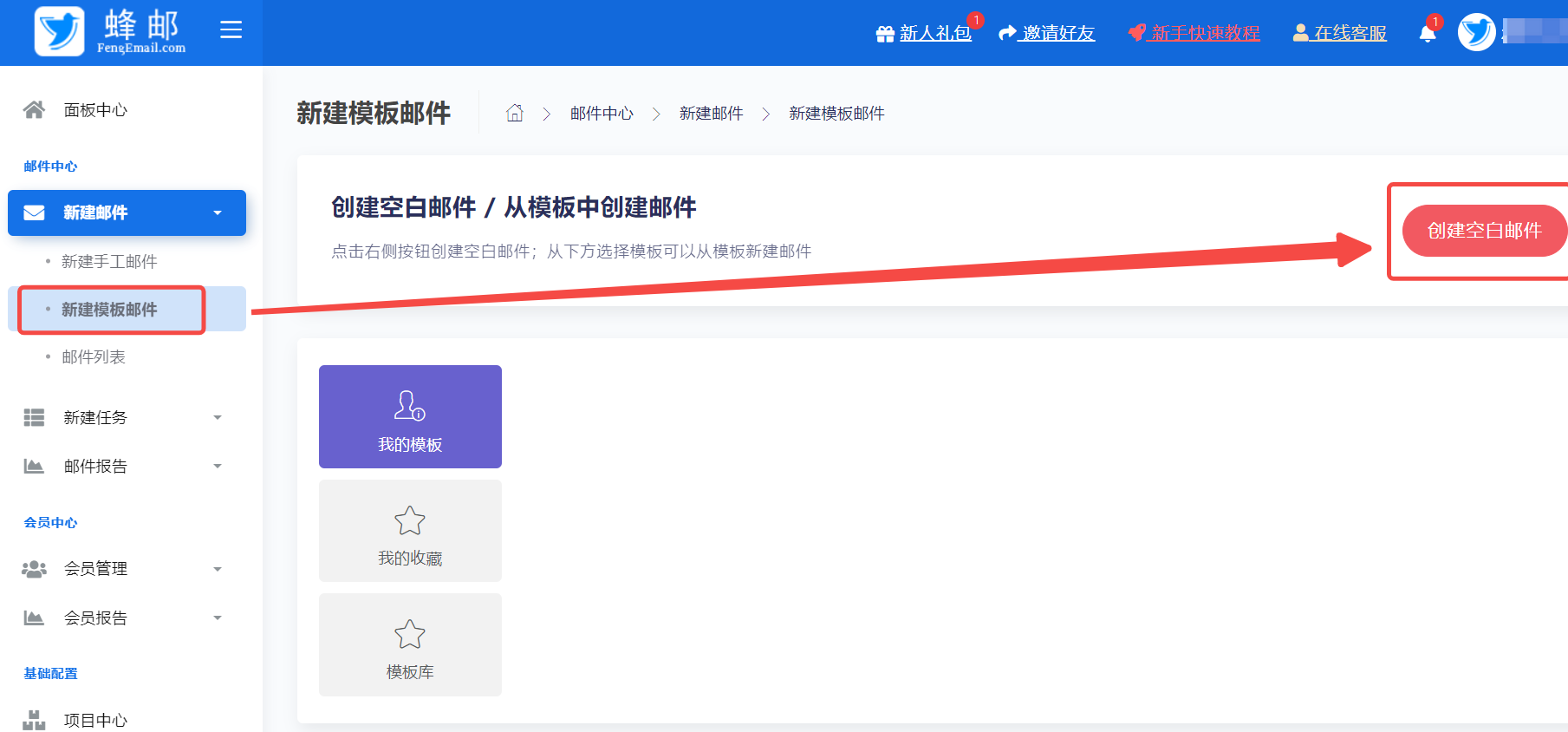Click the 会员报告 menu label
The image size is (1568, 732).
tap(95, 618)
